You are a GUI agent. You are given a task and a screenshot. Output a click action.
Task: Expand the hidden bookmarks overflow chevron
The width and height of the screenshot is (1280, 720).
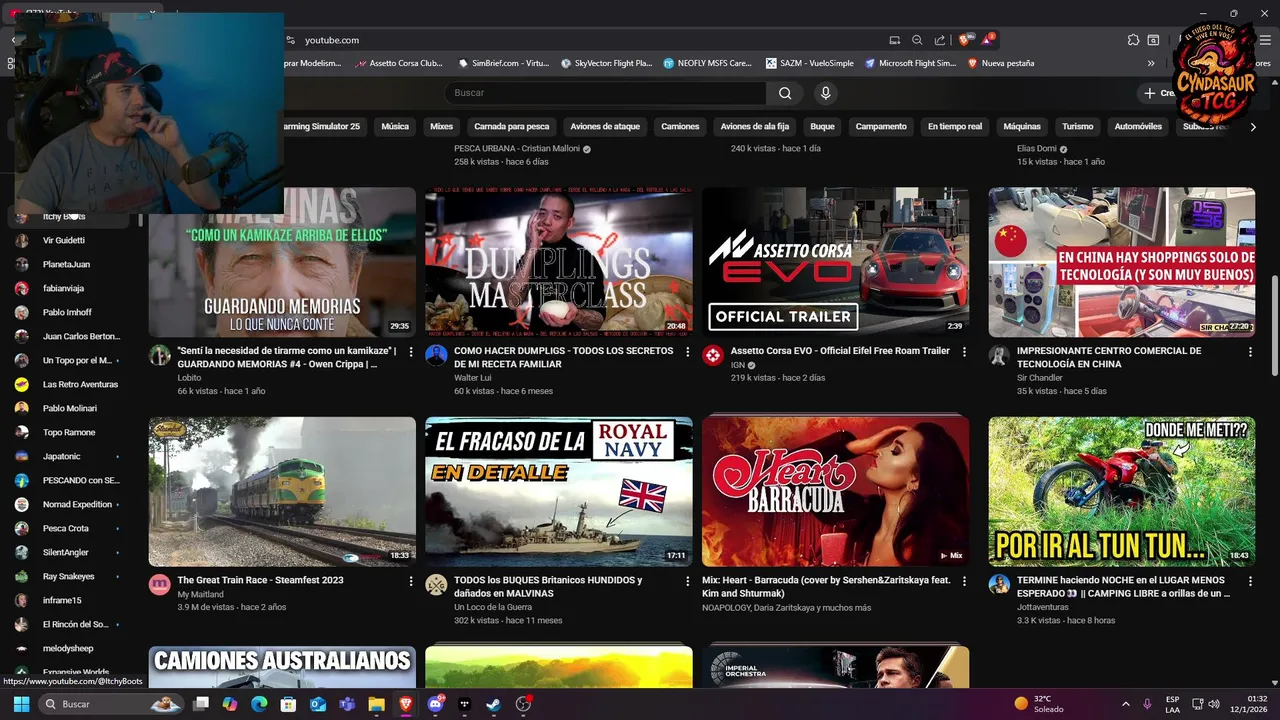(x=1151, y=63)
